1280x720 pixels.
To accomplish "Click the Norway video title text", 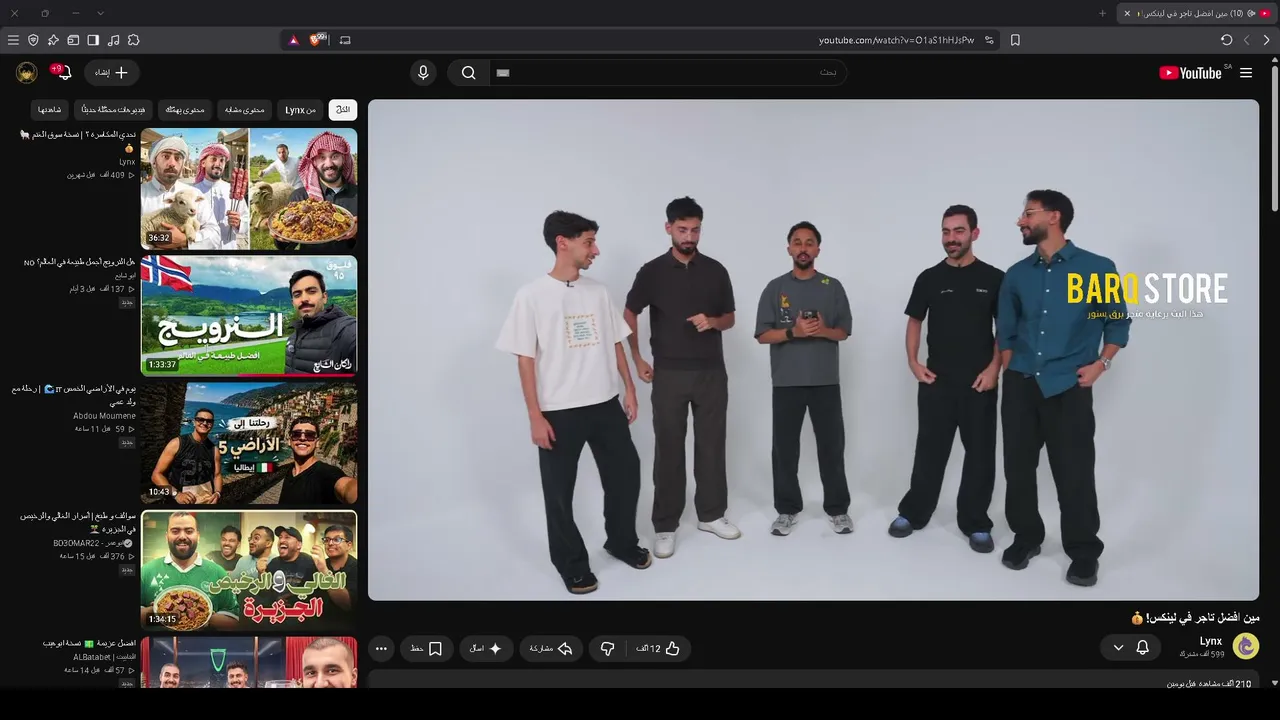I will [x=80, y=262].
